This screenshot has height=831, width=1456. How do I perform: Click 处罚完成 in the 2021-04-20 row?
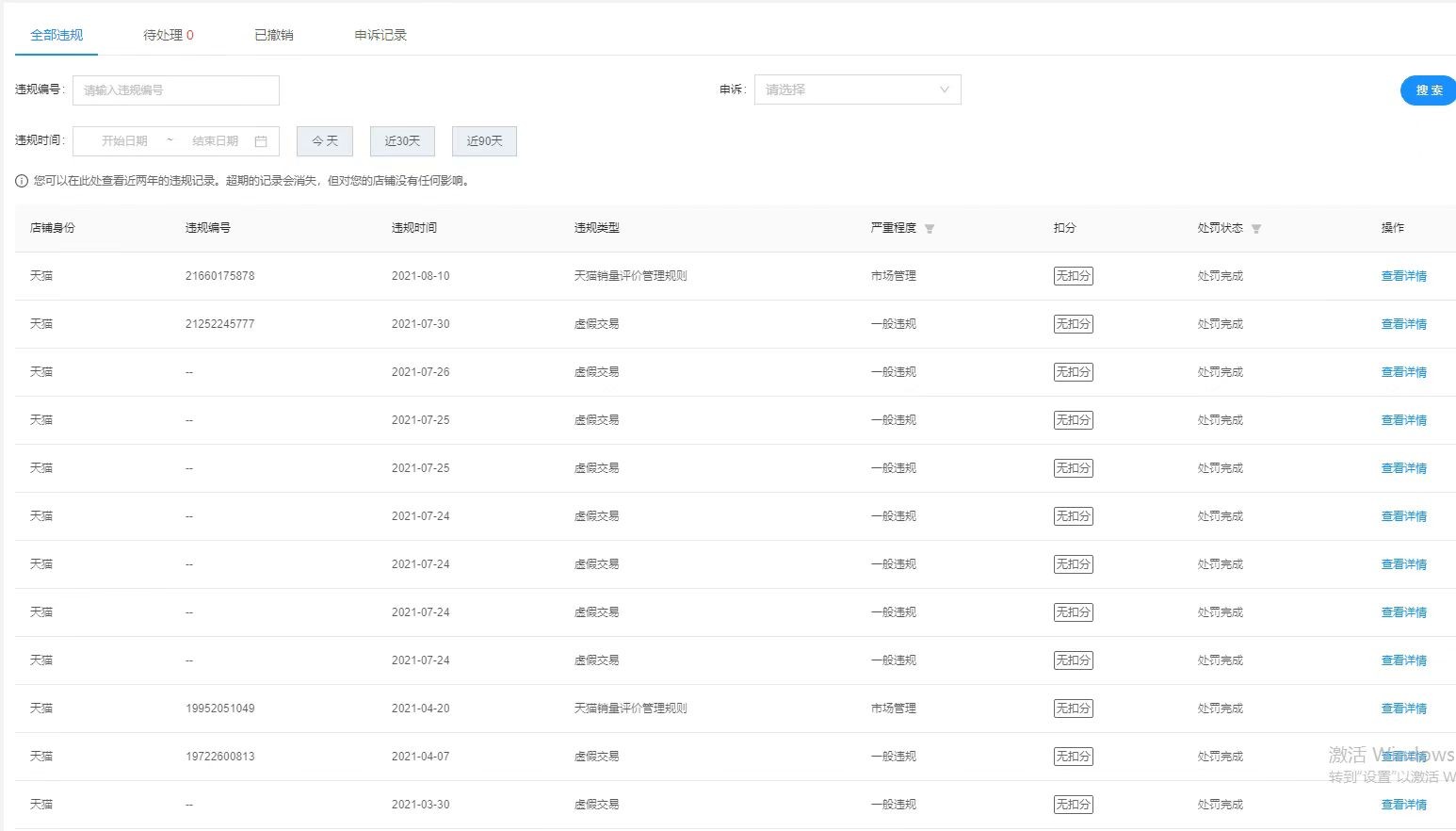1220,709
